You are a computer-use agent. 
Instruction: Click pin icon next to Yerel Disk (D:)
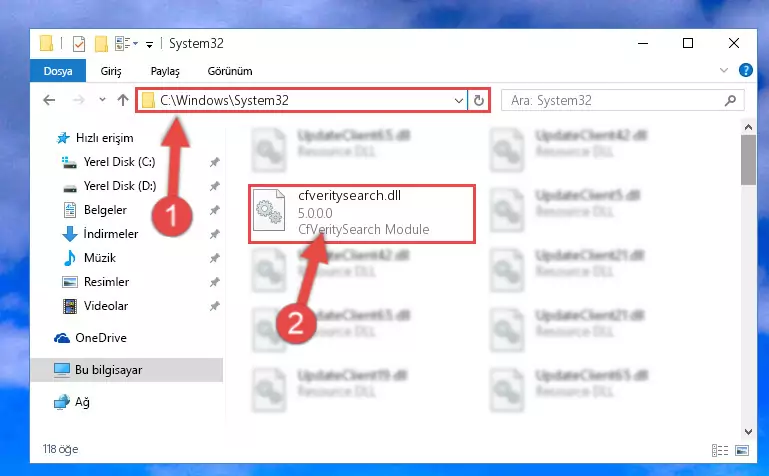[x=214, y=186]
